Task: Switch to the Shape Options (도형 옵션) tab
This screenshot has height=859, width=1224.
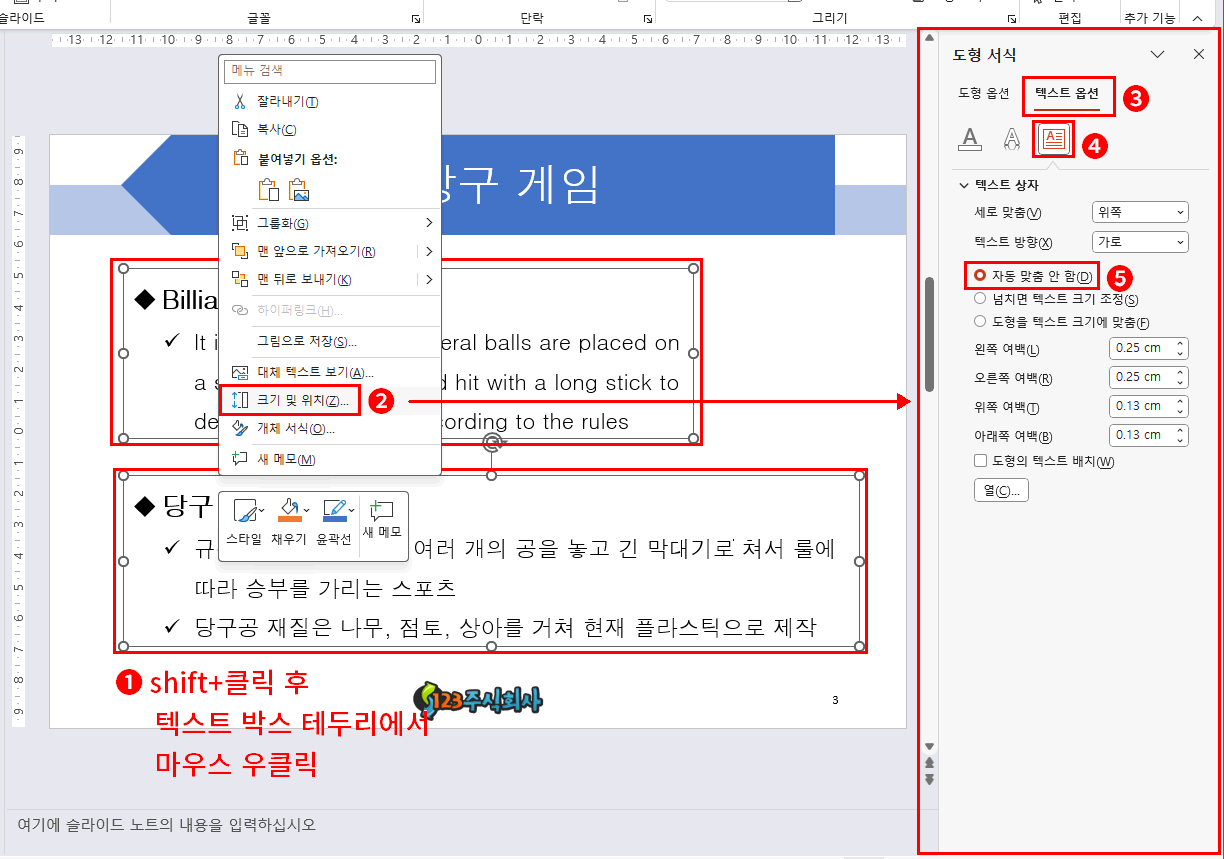Action: 984,93
